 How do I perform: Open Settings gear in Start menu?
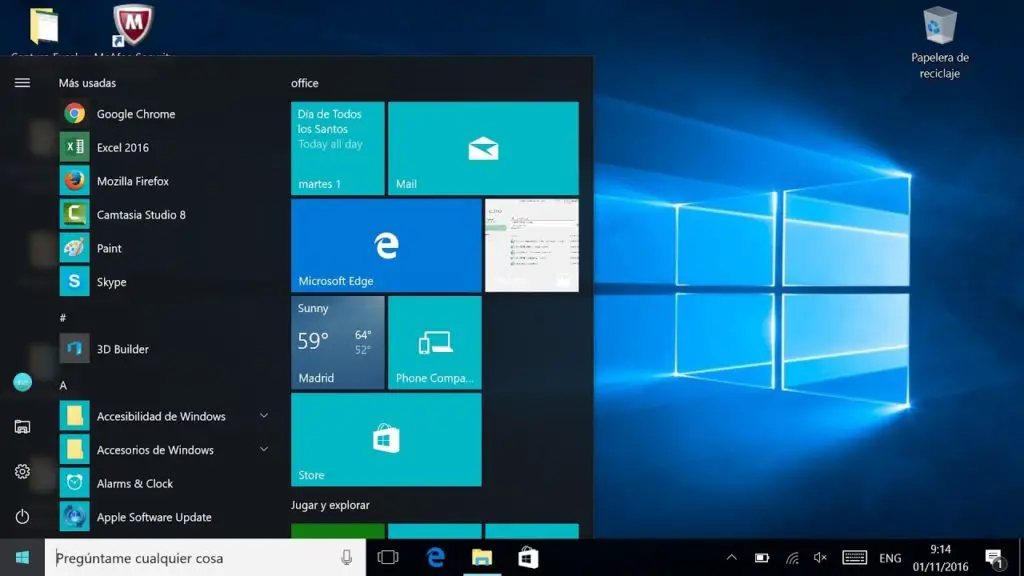(x=22, y=471)
